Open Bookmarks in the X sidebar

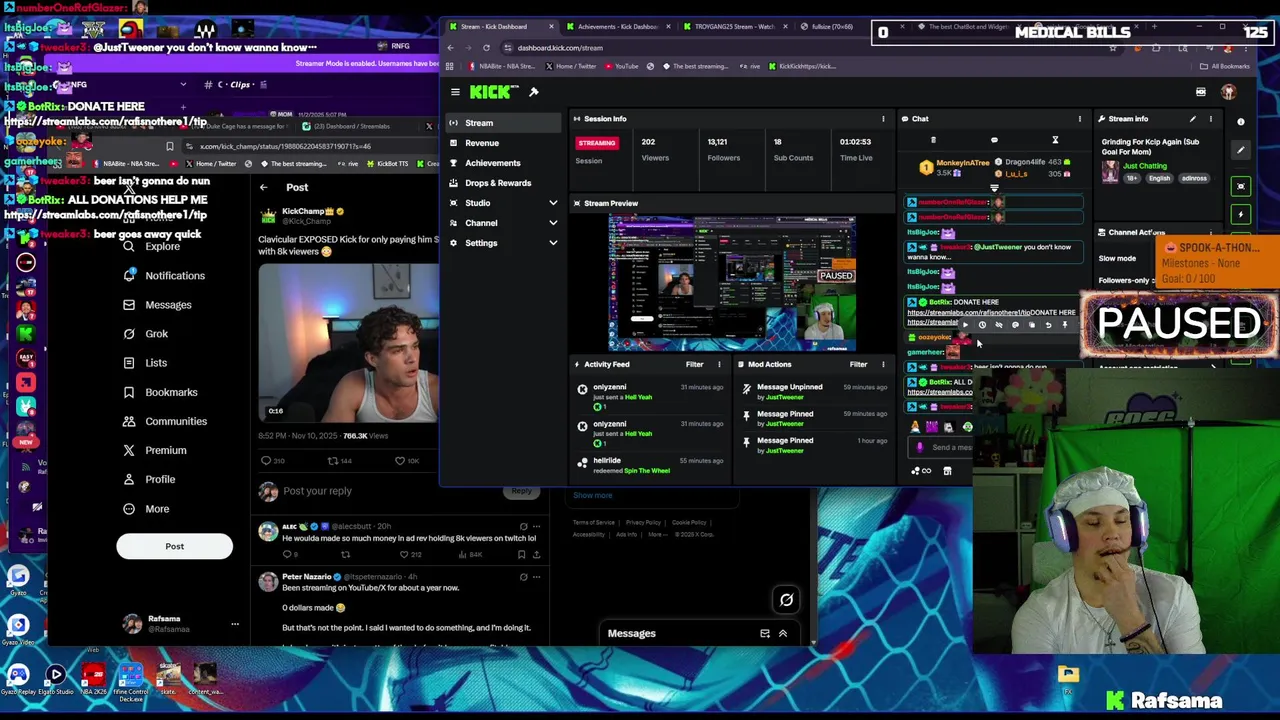(x=160, y=393)
